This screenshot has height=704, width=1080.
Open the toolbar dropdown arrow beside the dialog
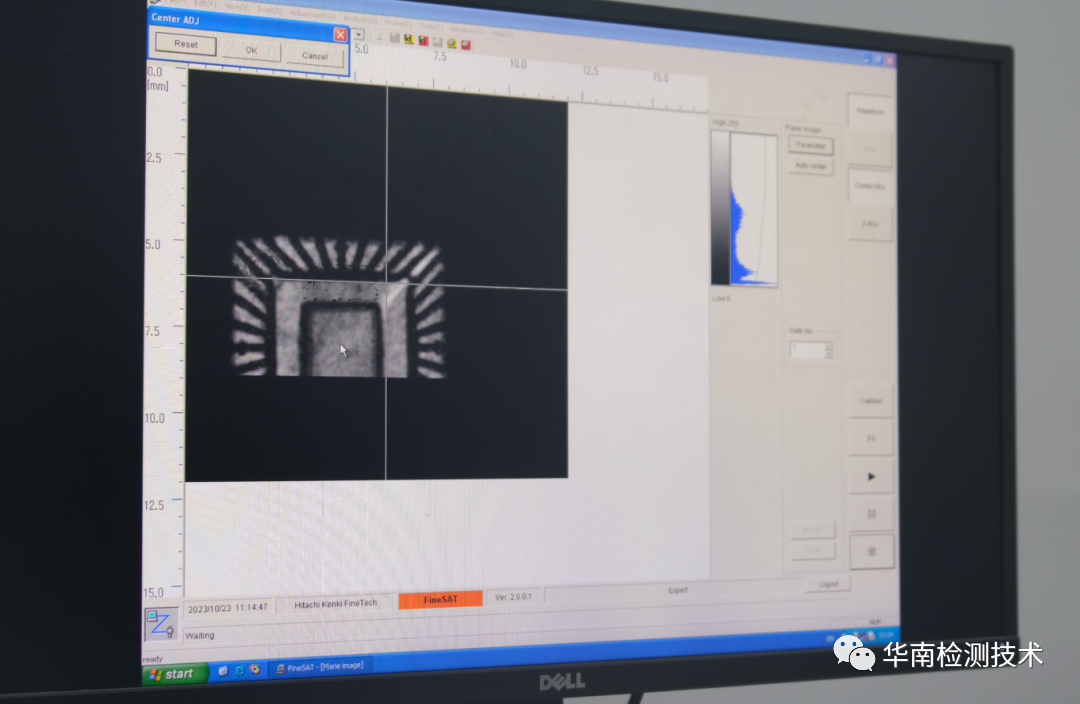pos(358,35)
